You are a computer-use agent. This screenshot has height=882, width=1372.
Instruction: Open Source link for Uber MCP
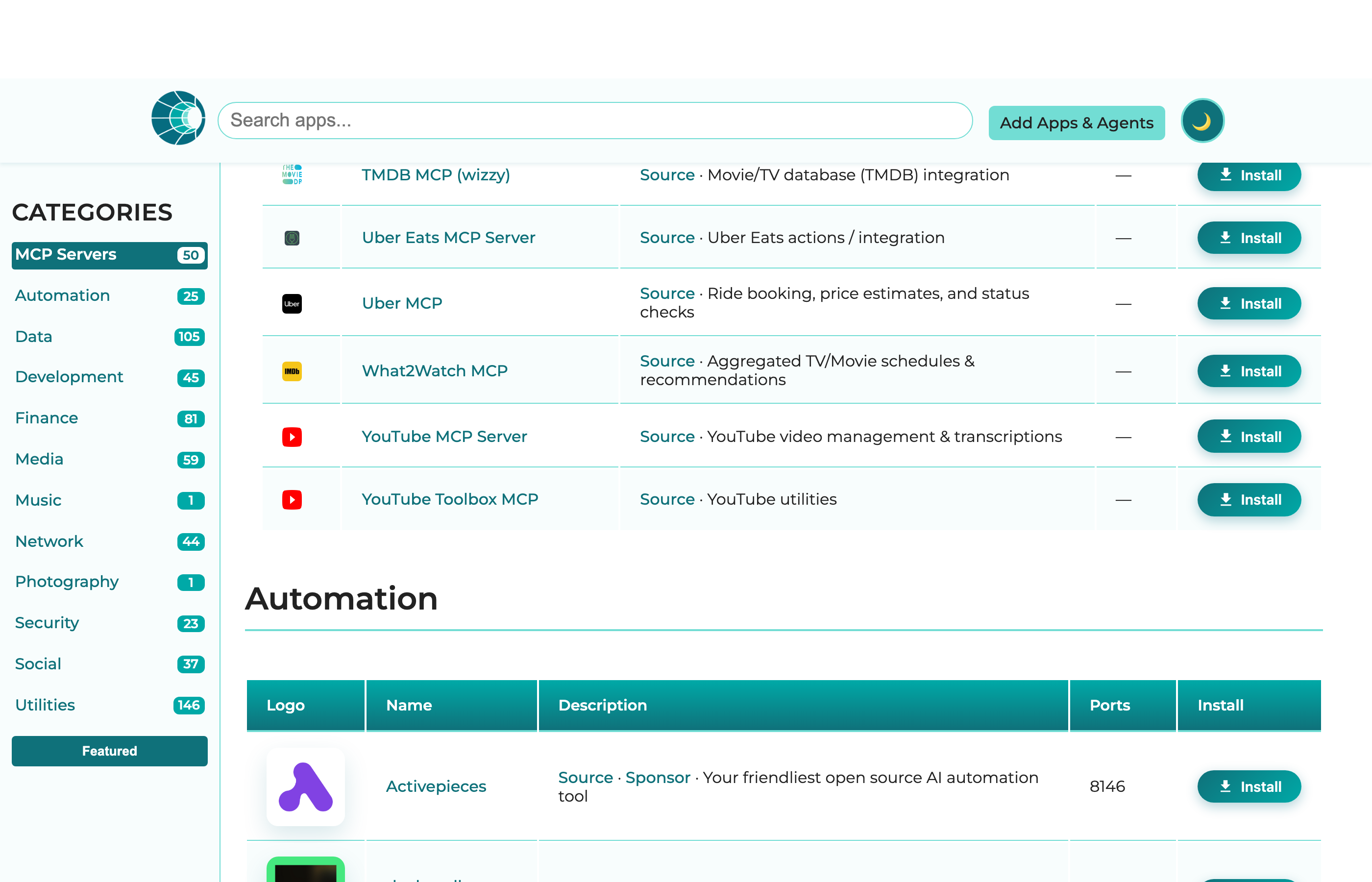pyautogui.click(x=667, y=294)
